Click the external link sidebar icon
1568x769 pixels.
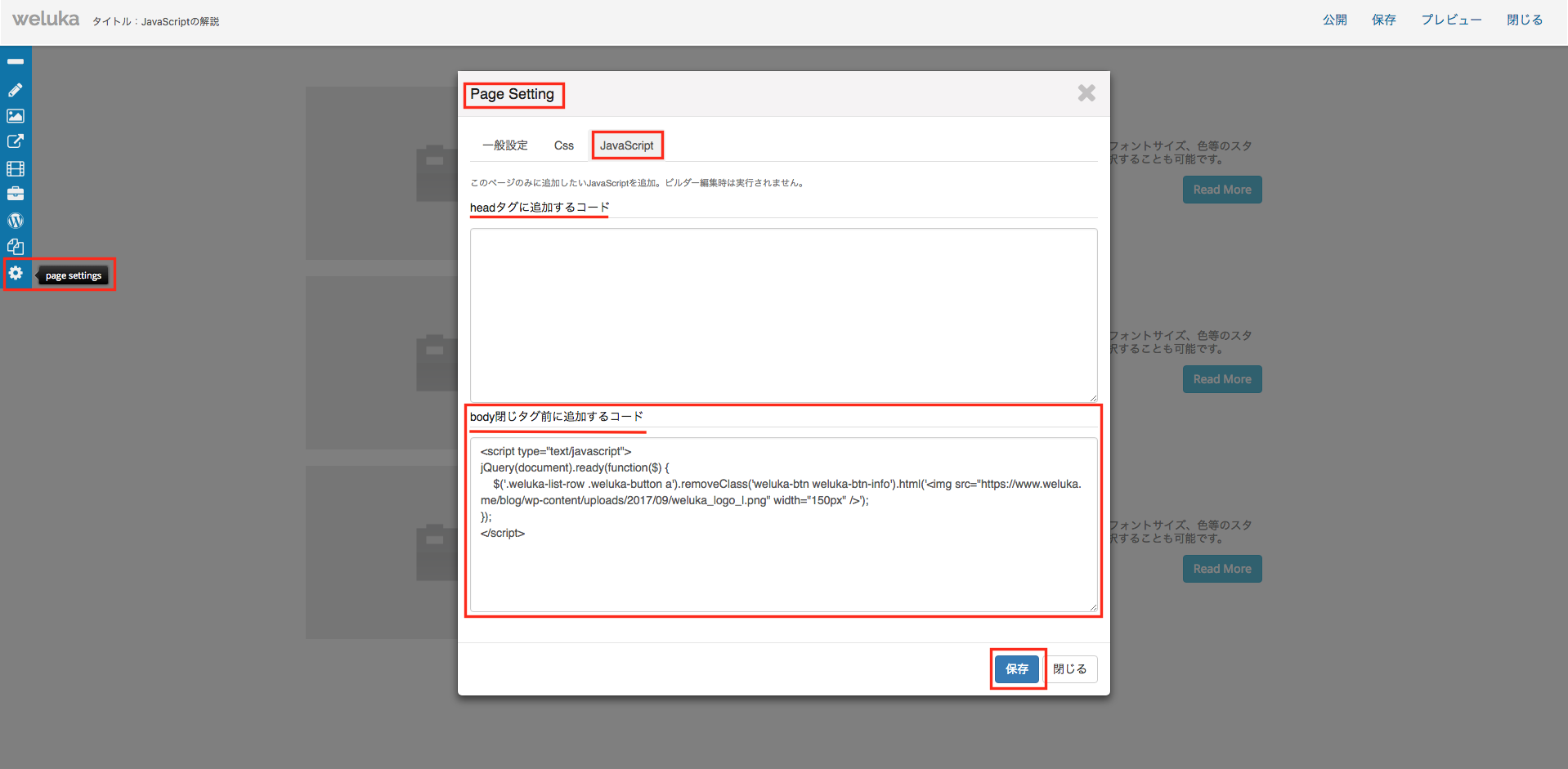16,141
